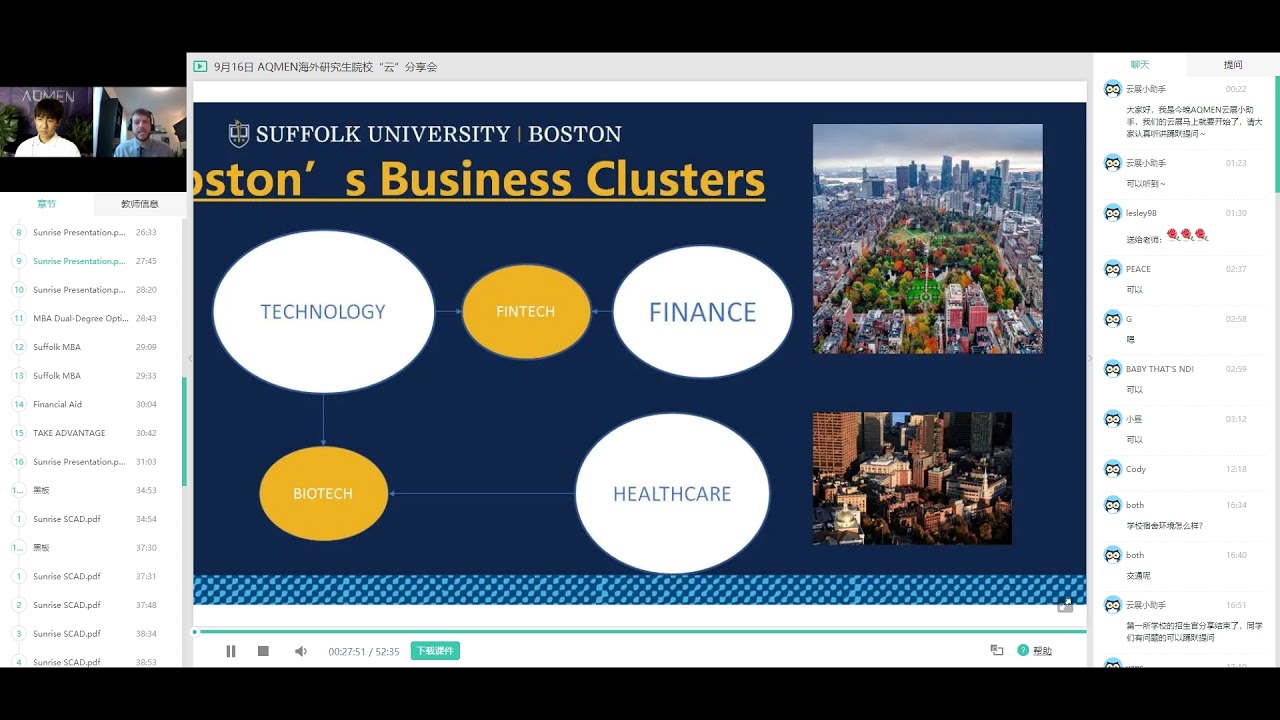Click the chat panel scrollbar
1280x720 pixels.
coord(1277,135)
